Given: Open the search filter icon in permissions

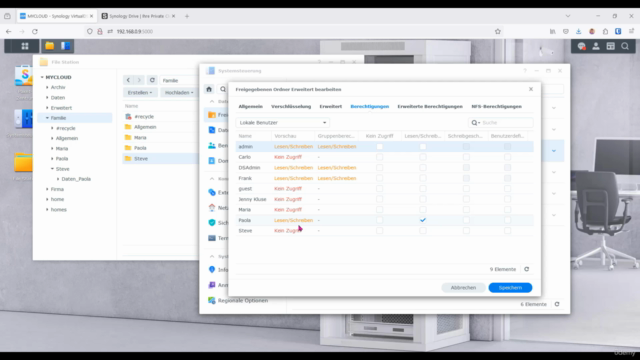Looking at the screenshot, I should click(476, 122).
